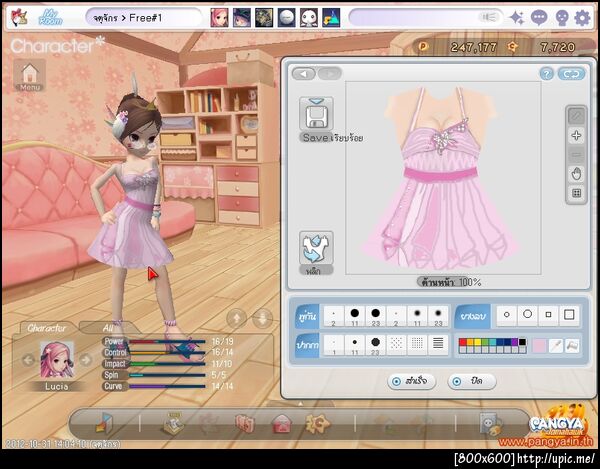Click the skull face icon in the top bar
The image size is (600, 469).
pyautogui.click(x=561, y=18)
